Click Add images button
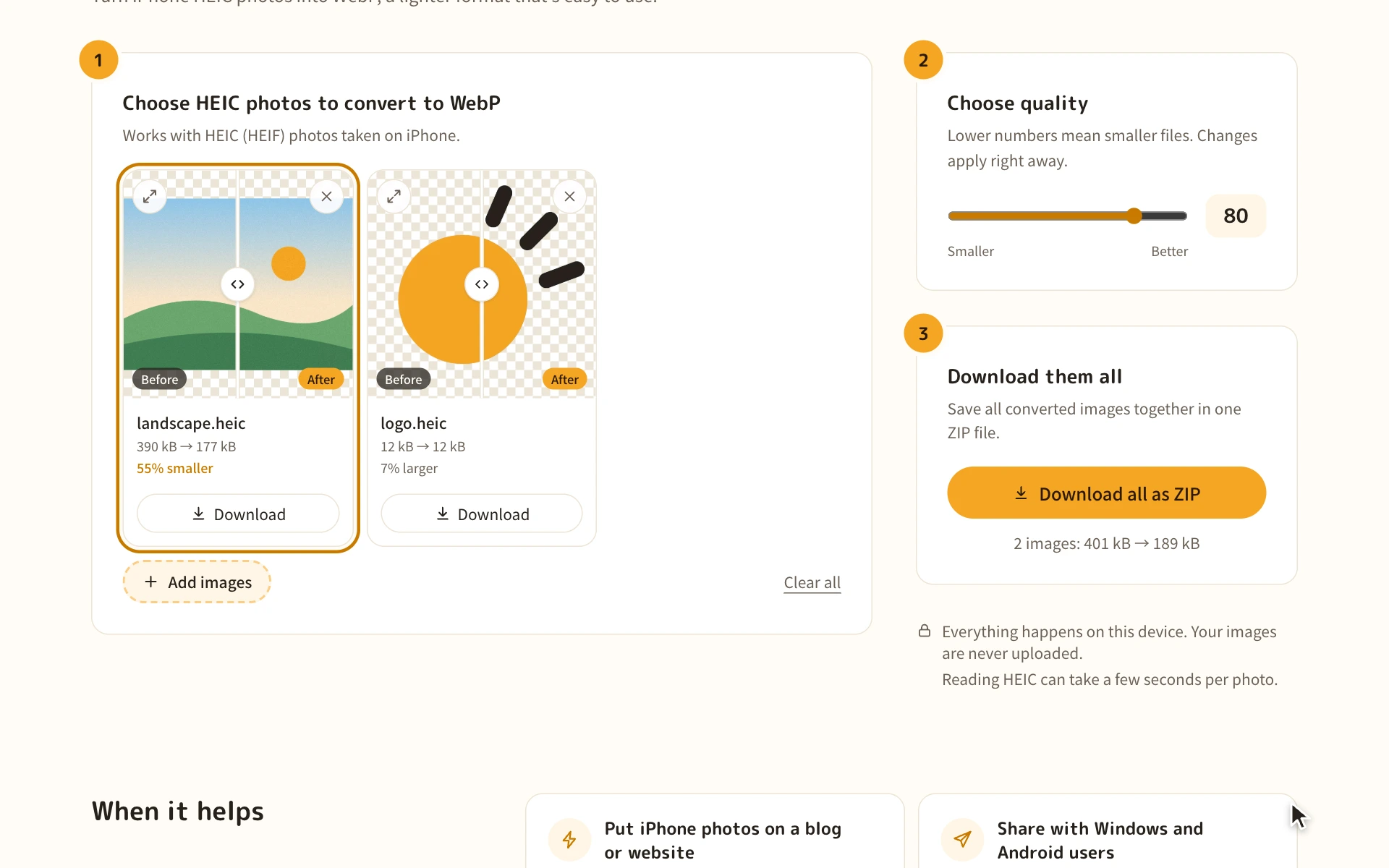The width and height of the screenshot is (1389, 868). 197,582
